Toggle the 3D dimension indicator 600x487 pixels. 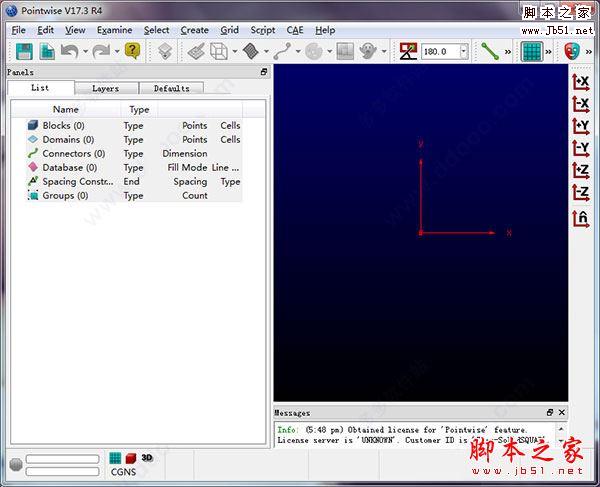[146, 458]
